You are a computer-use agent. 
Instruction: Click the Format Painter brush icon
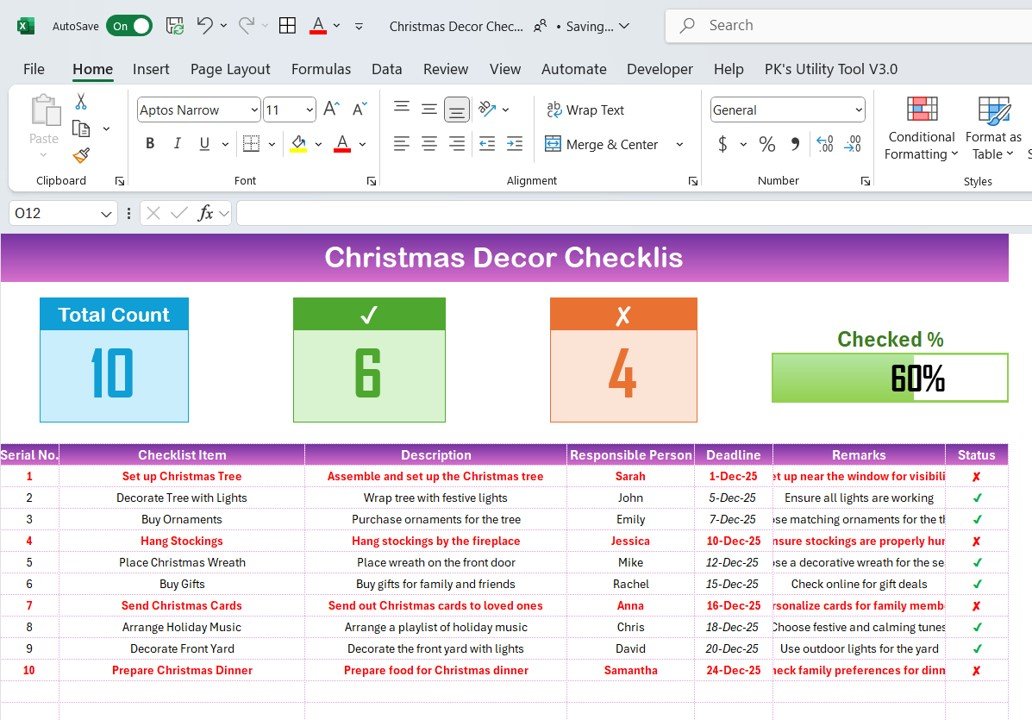[81, 155]
